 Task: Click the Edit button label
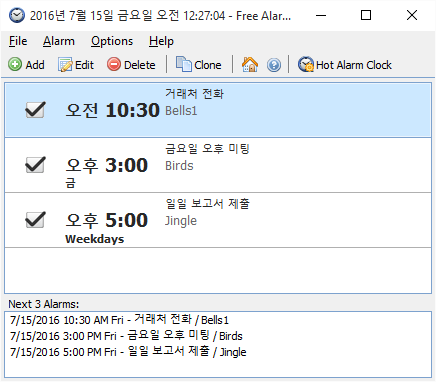click(x=84, y=65)
